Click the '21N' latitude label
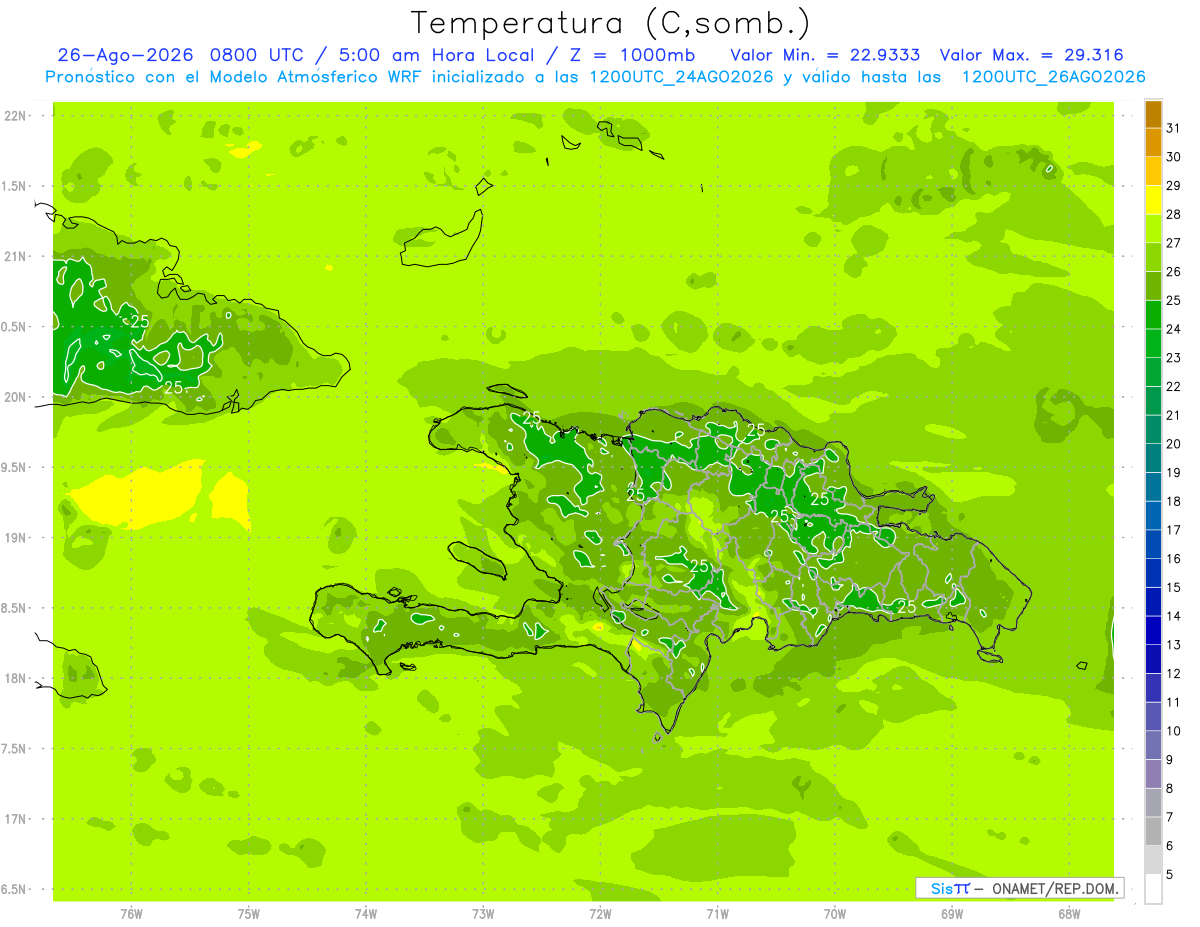Image resolution: width=1200 pixels, height=927 pixels. [x=15, y=256]
